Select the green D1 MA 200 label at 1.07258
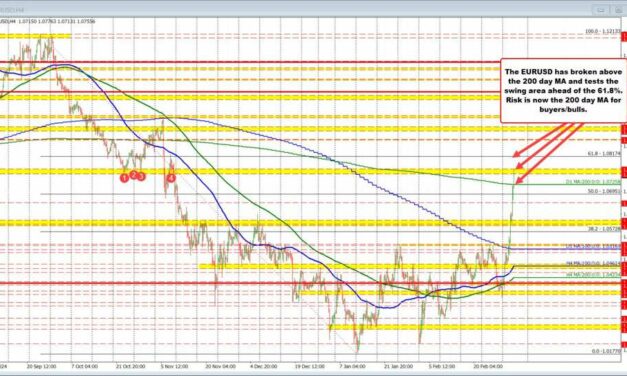The width and height of the screenshot is (627, 376). (593, 182)
